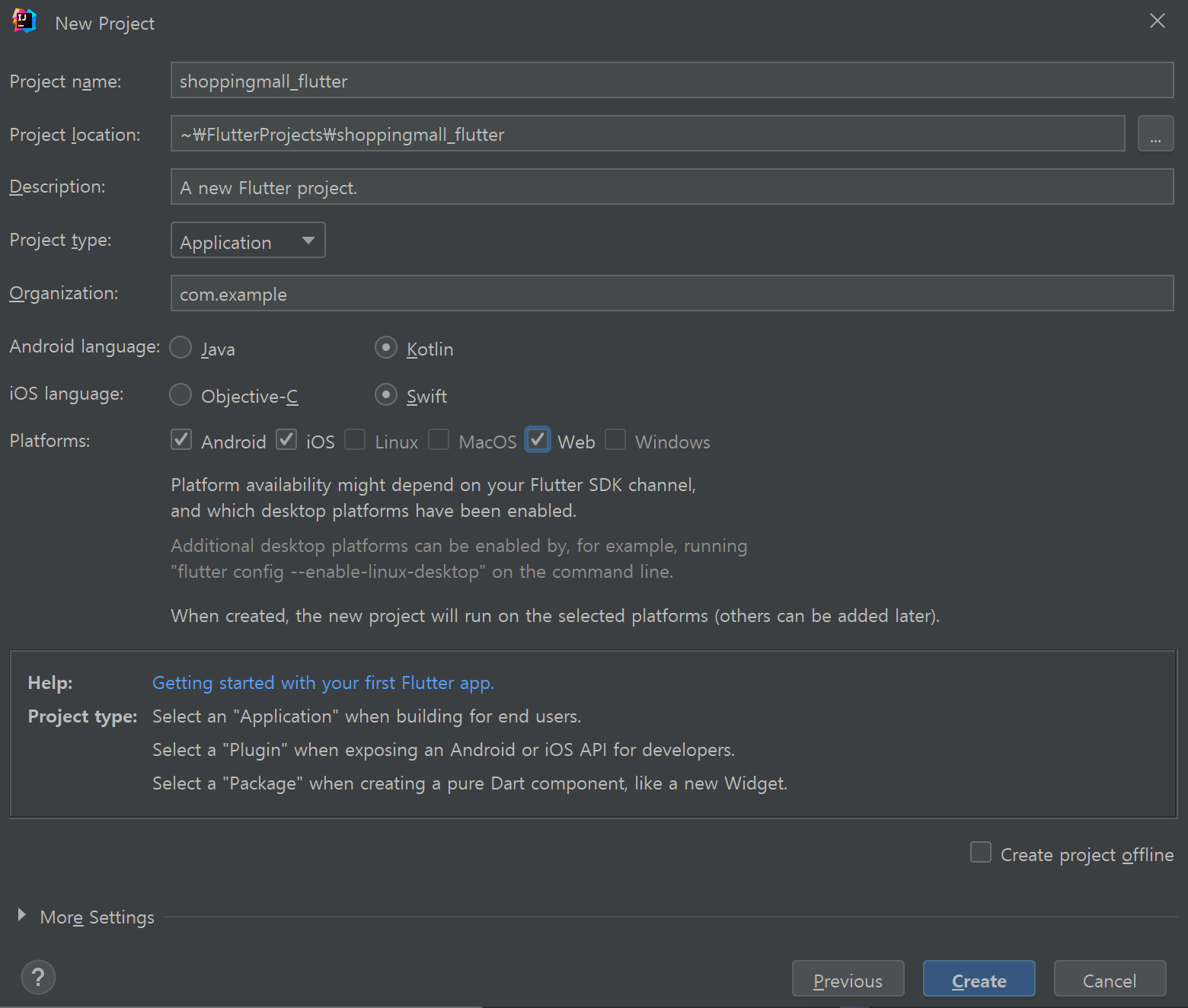Click the Project location label
Viewport: 1188px width, 1008px height.
tap(75, 135)
